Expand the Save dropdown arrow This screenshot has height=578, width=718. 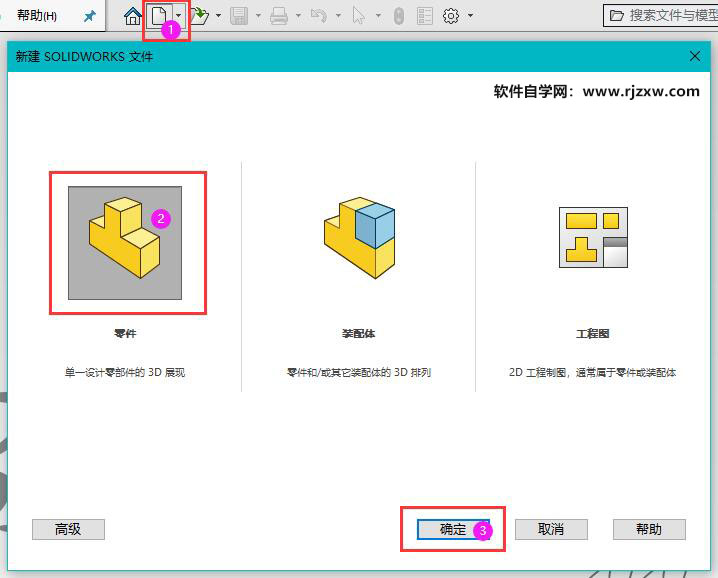pos(258,16)
